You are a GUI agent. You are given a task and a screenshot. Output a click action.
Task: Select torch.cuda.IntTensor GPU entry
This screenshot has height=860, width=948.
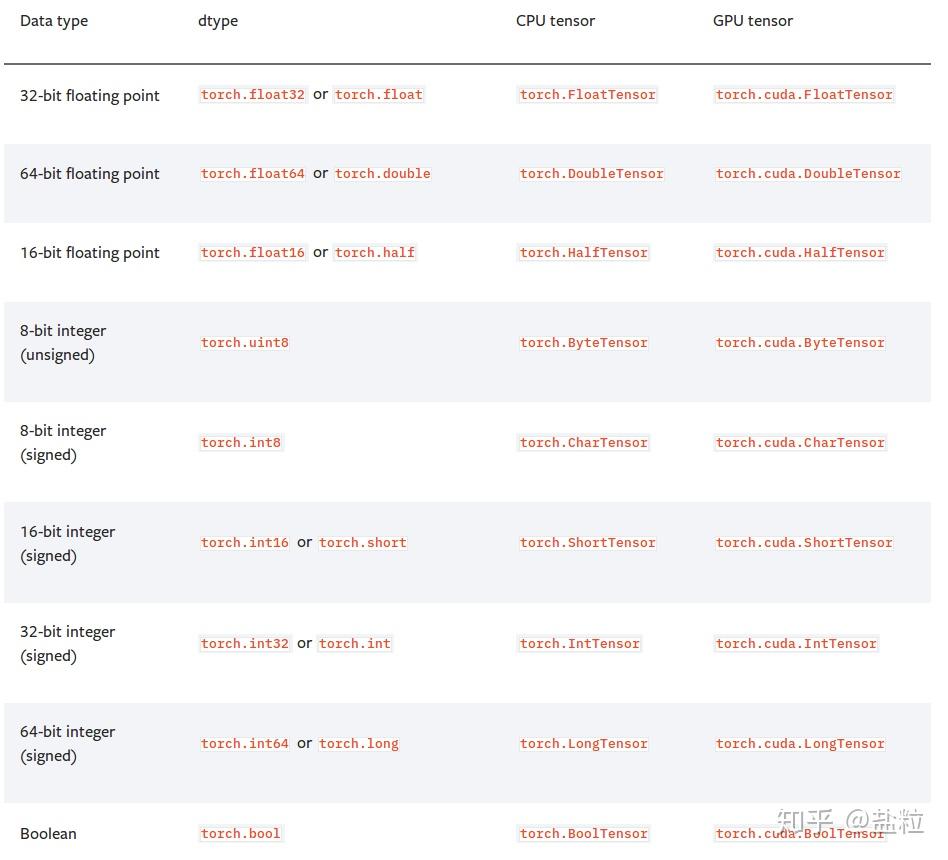[796, 644]
